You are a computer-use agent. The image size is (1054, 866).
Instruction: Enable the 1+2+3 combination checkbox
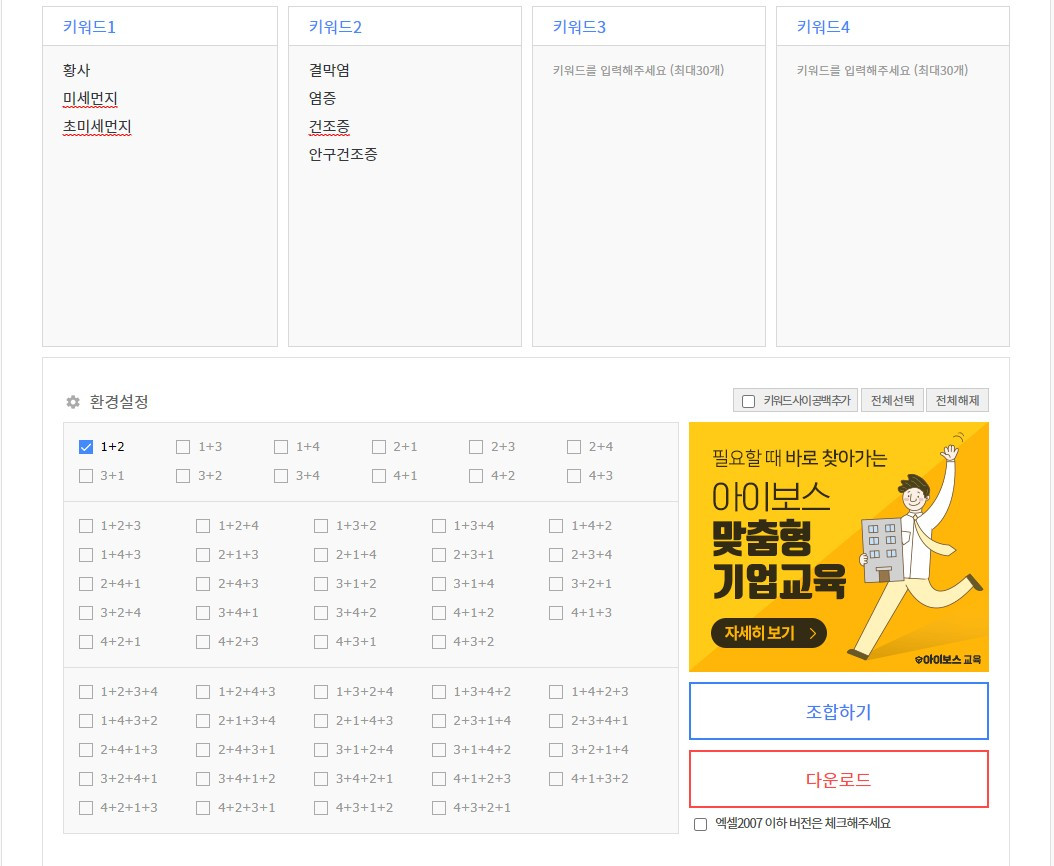tap(86, 526)
